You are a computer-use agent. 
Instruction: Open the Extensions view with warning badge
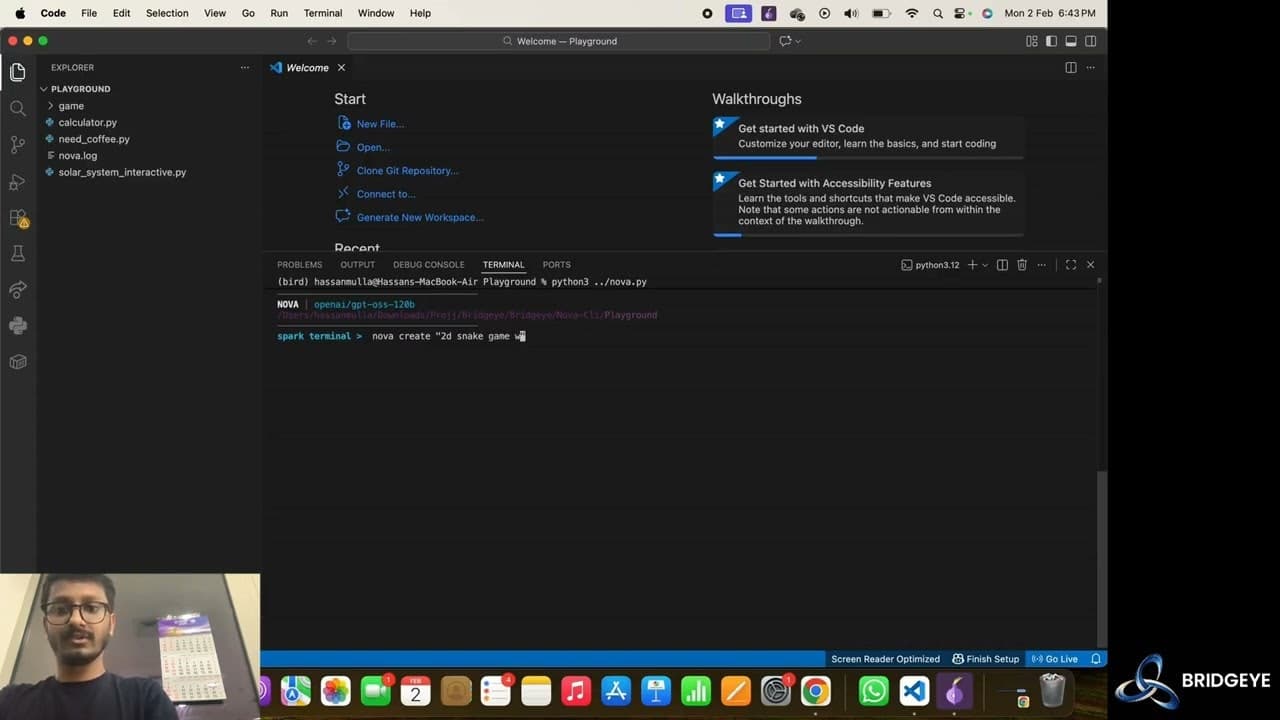click(17, 218)
